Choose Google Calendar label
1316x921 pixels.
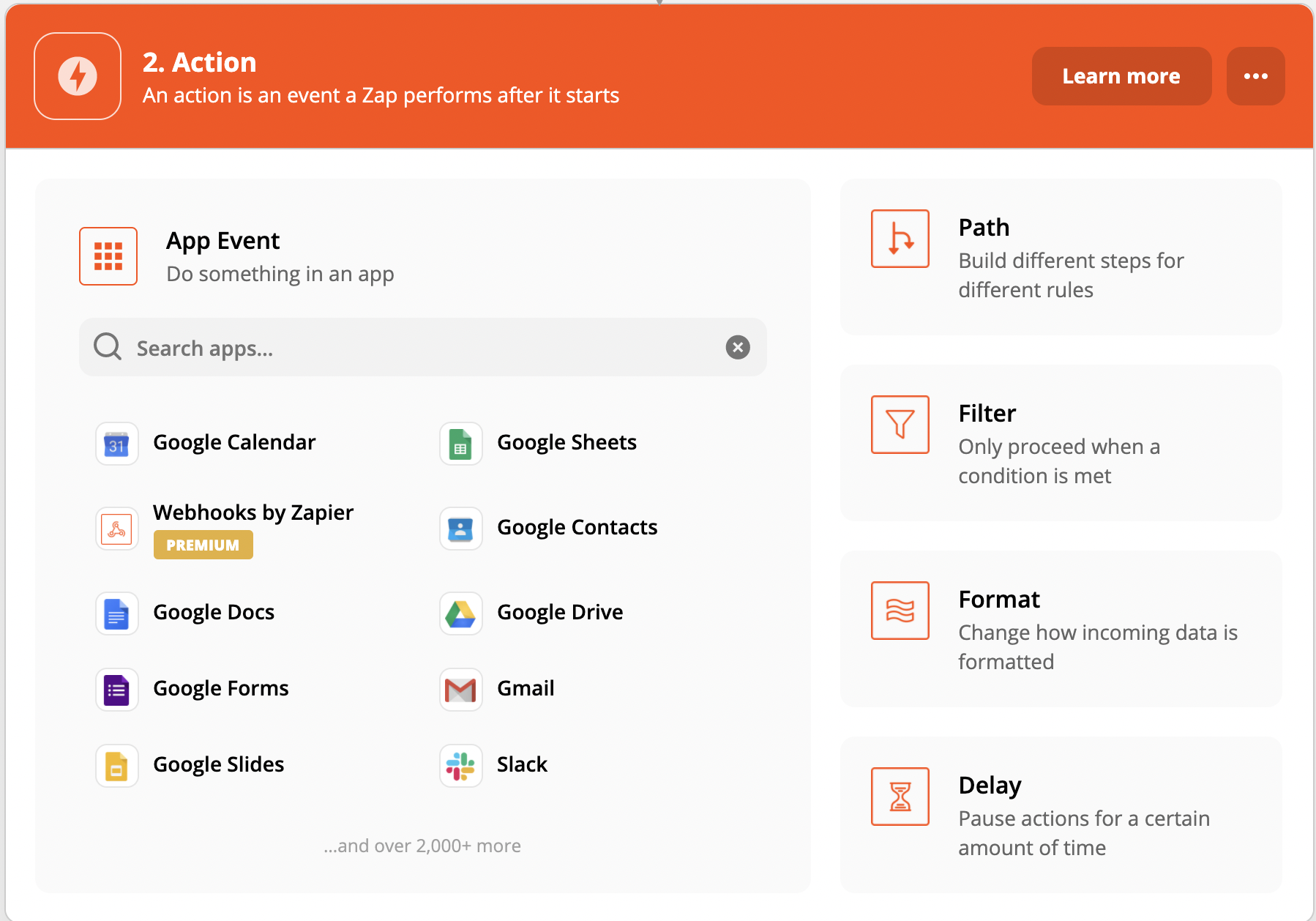coord(234,442)
